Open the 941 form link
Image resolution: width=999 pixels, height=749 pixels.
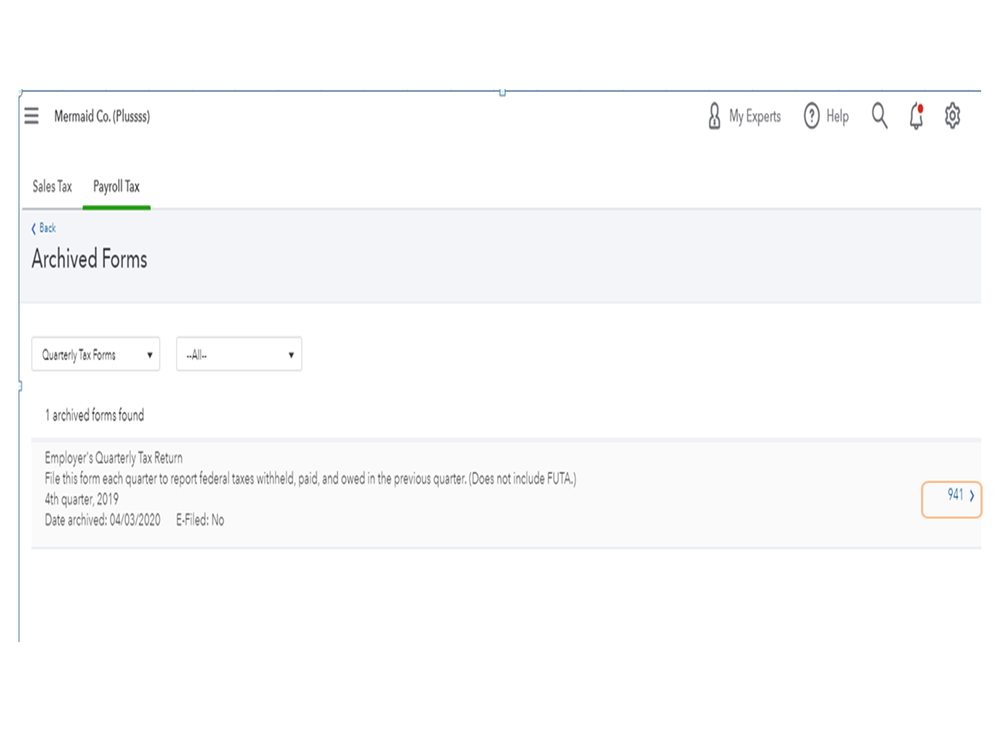[955, 495]
